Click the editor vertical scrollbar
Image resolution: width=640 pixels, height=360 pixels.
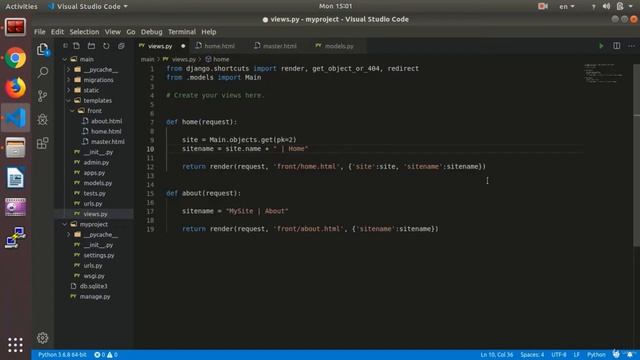tap(636, 155)
